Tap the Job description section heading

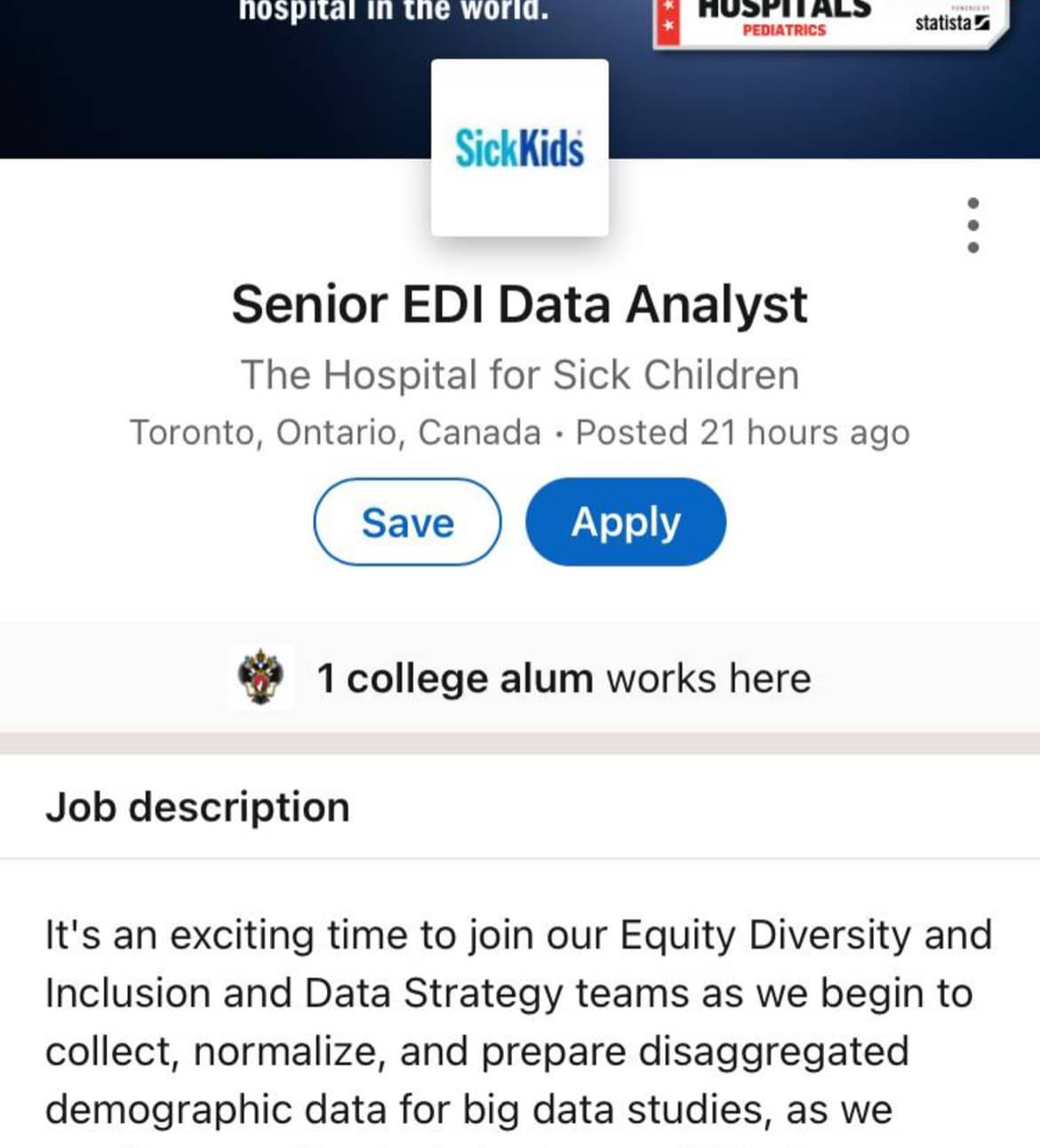[x=197, y=807]
